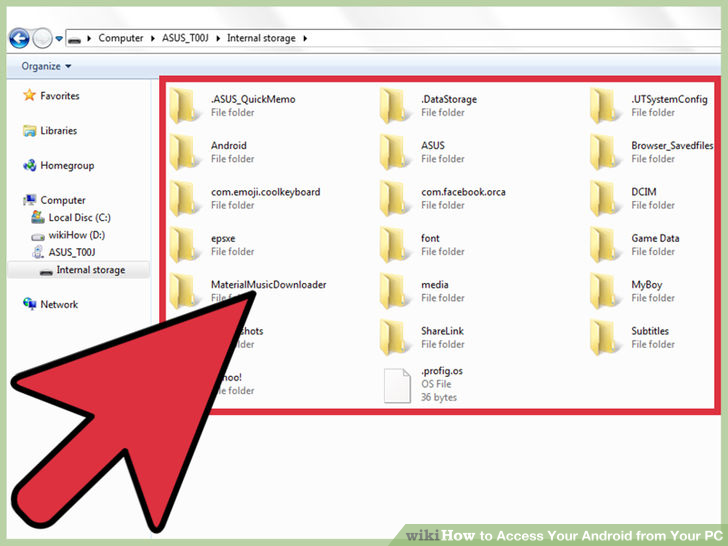
Task: Click the MyBoy folder name
Action: click(x=647, y=285)
